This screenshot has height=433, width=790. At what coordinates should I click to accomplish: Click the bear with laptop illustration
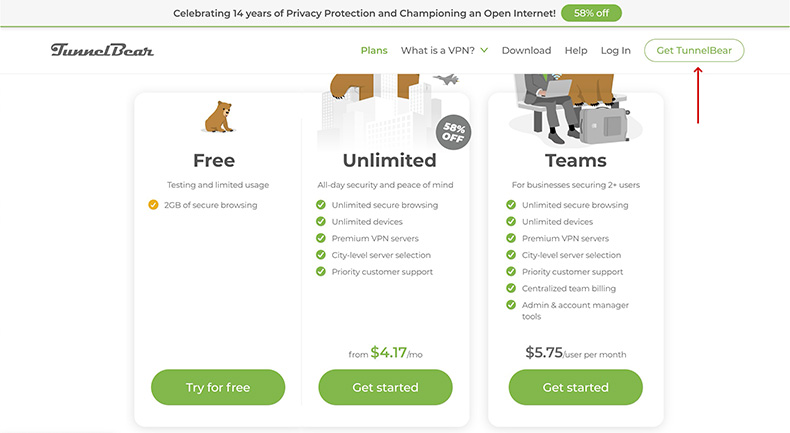pyautogui.click(x=563, y=102)
